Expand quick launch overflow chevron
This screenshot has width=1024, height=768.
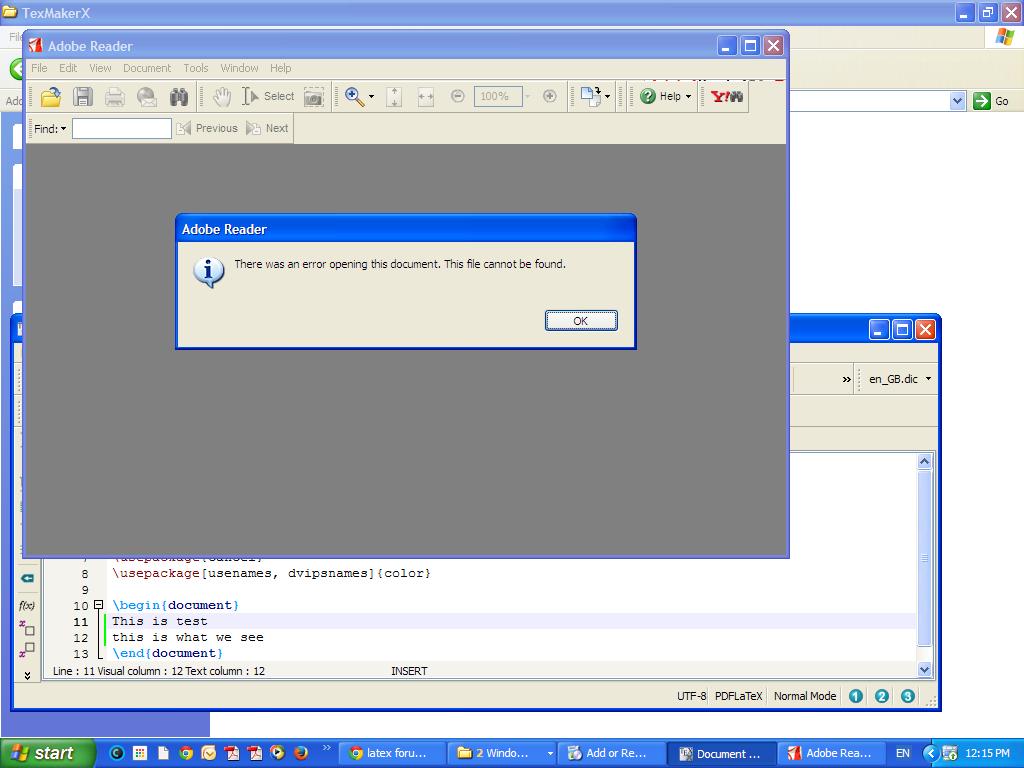coord(327,748)
